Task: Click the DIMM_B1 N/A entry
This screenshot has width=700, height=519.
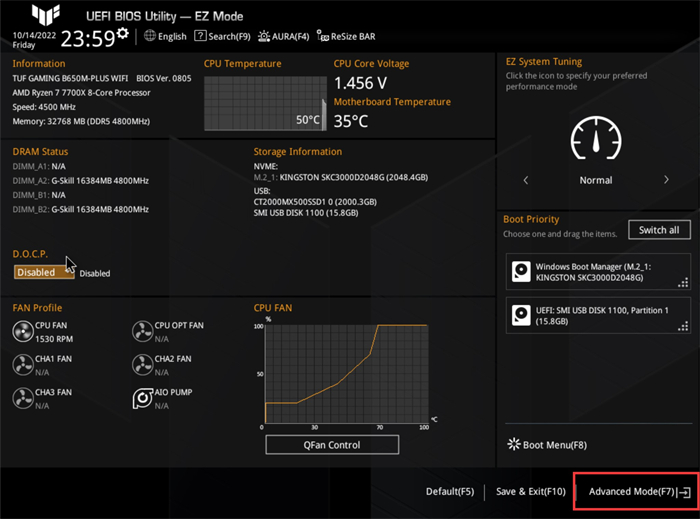Action: [39, 195]
